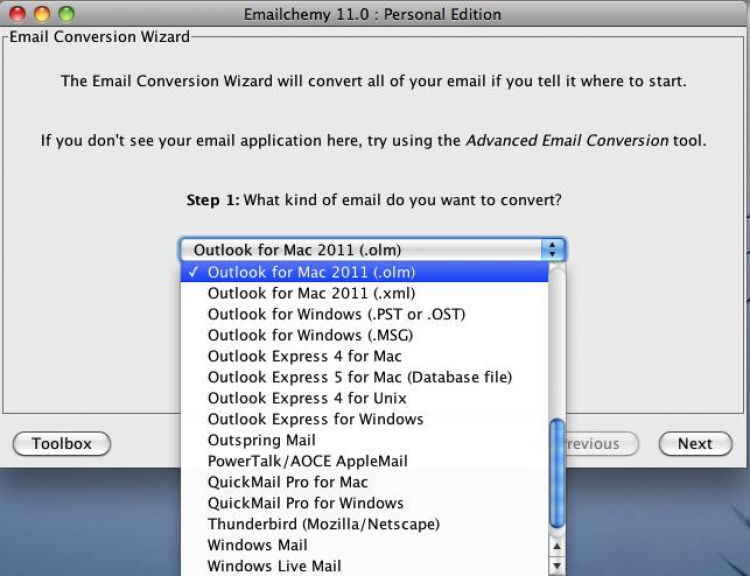
Task: Select Windows Mail entry
Action: 364,545
